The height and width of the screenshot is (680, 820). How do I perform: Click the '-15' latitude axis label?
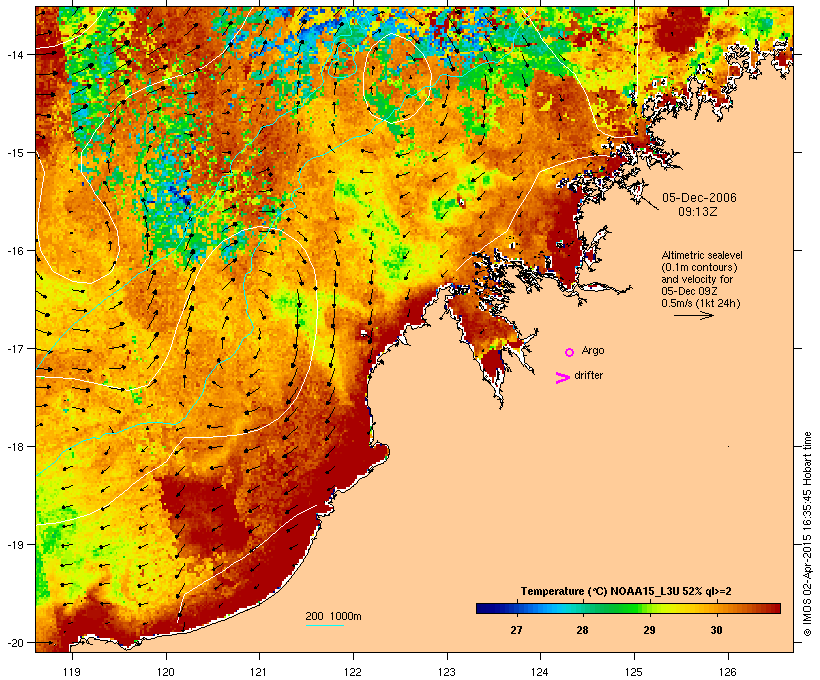14,153
